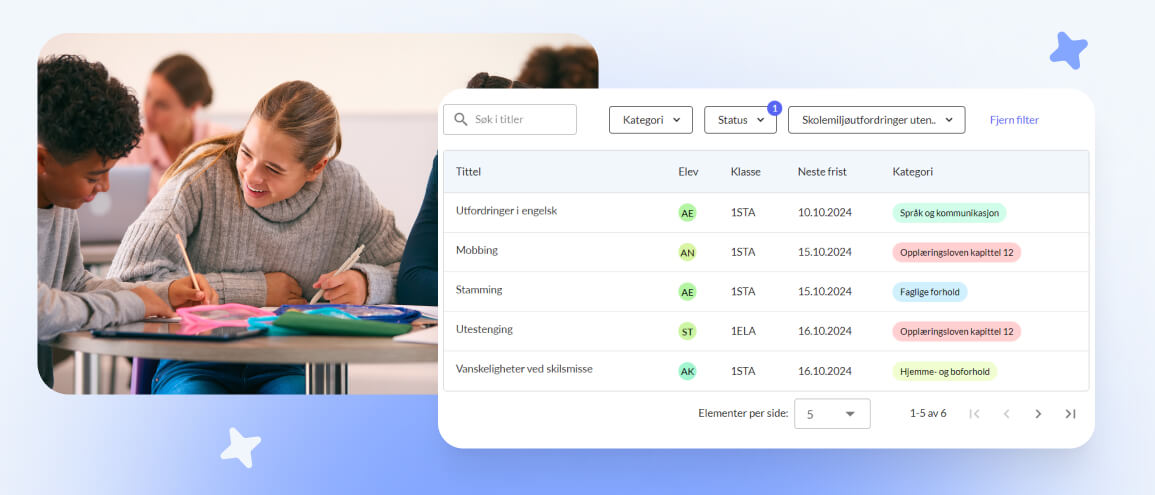Open the 'Utfordringer i engelsk' row title
This screenshot has width=1155, height=495.
click(506, 211)
